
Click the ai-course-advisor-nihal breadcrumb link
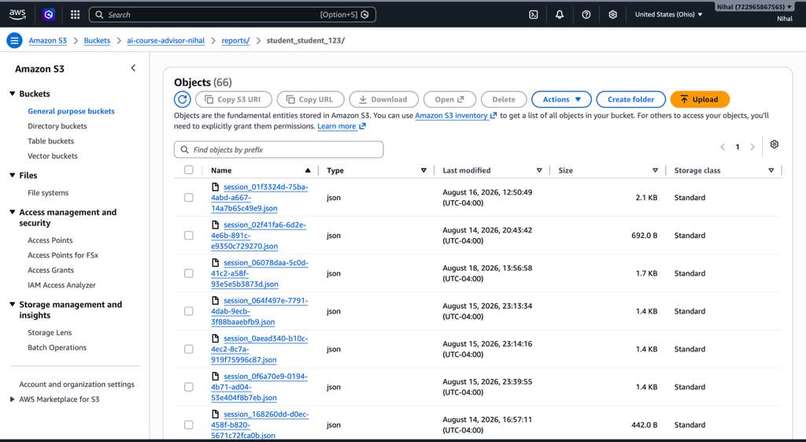(x=166, y=40)
